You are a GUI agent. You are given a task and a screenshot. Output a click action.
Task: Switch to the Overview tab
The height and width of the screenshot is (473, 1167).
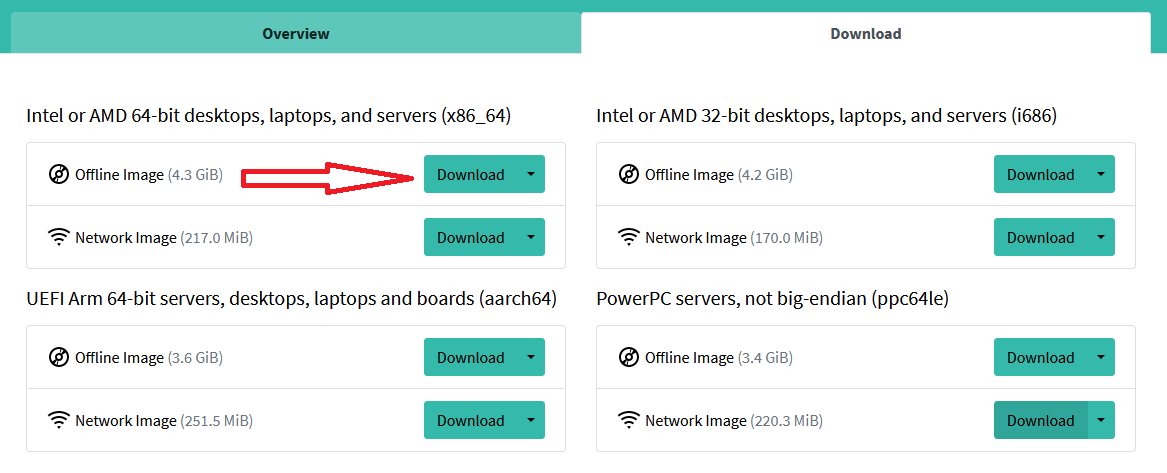pyautogui.click(x=295, y=33)
